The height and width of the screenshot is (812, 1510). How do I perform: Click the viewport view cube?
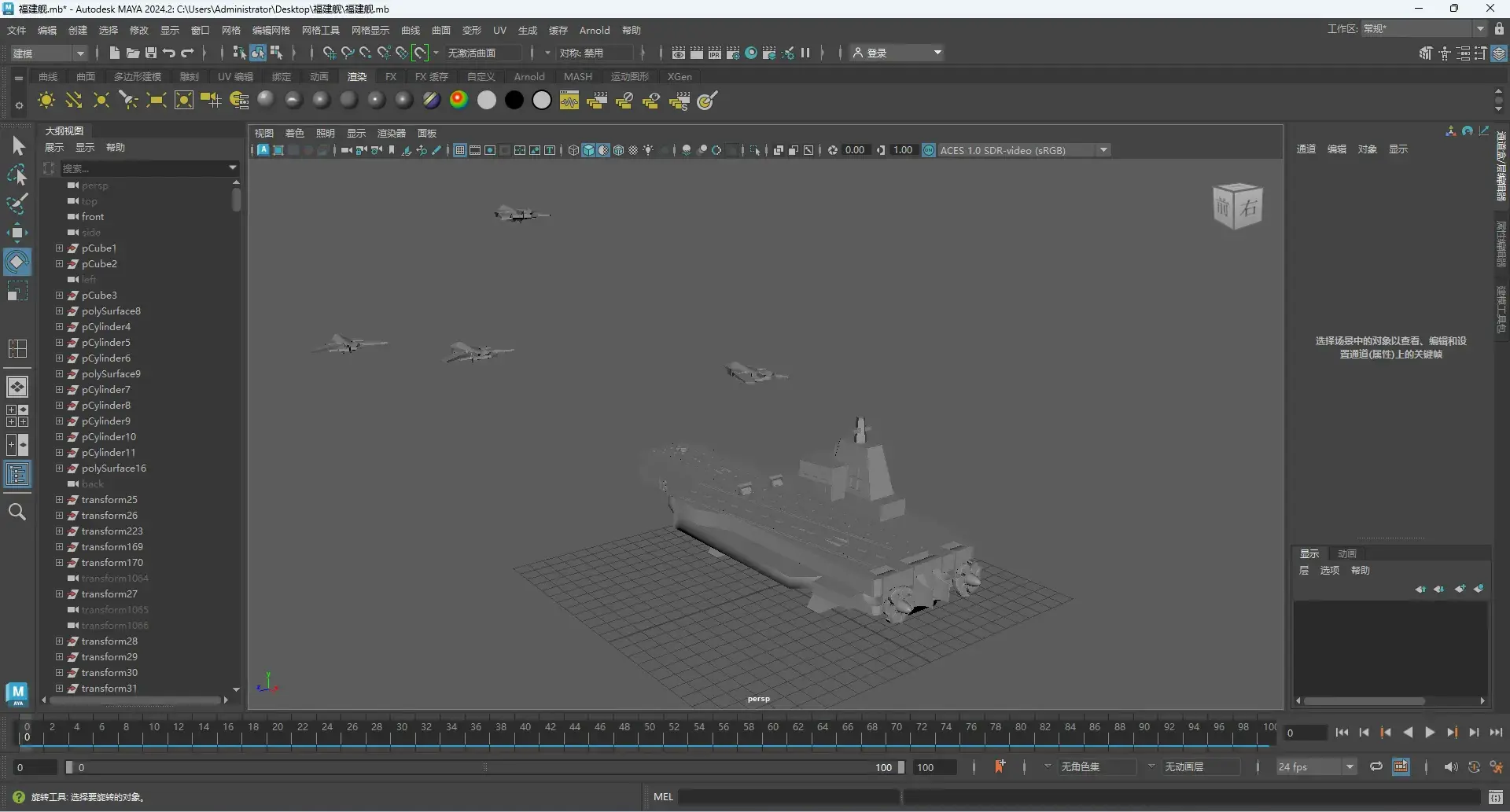1238,206
